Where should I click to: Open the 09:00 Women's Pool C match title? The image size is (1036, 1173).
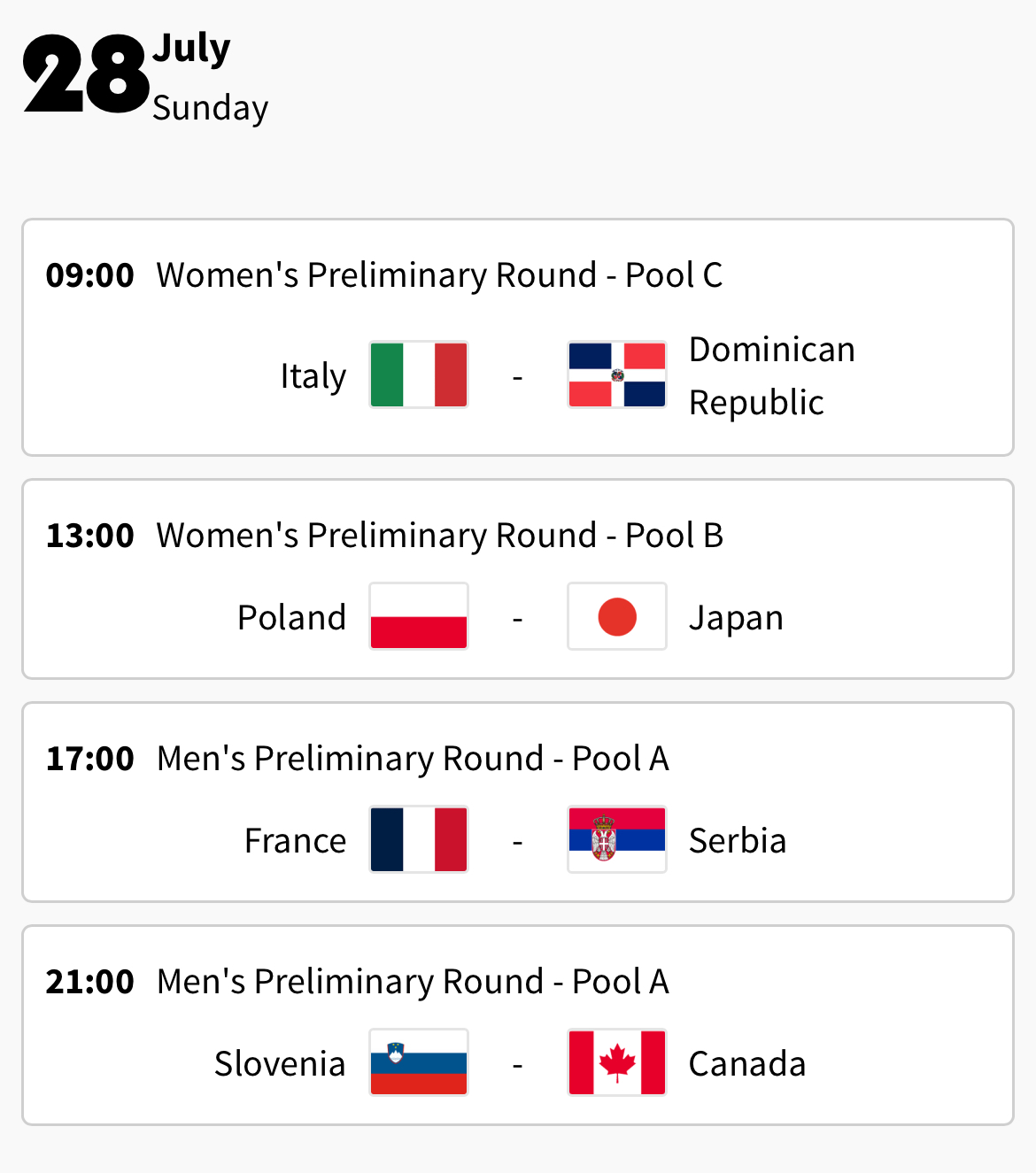(x=439, y=275)
